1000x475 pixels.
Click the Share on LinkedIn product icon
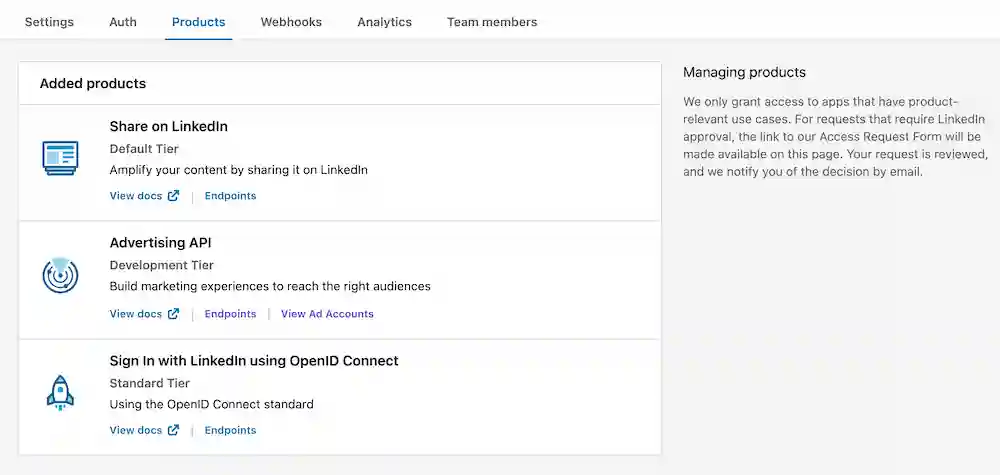[x=61, y=158]
